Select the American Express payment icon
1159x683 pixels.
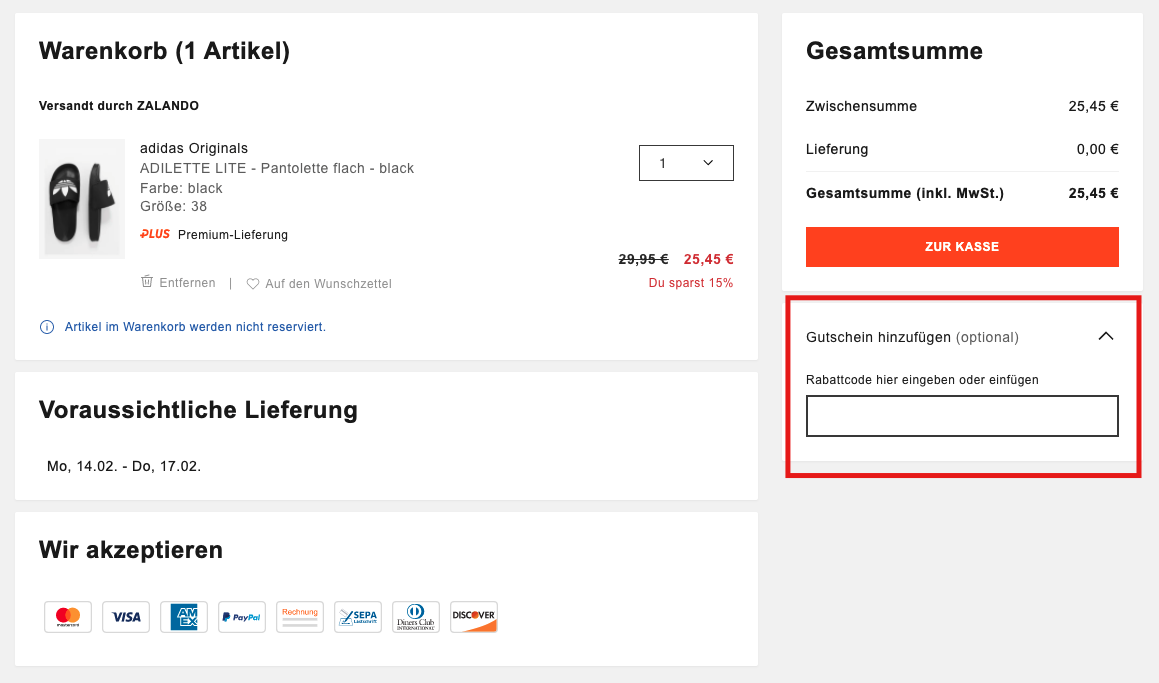(x=184, y=616)
